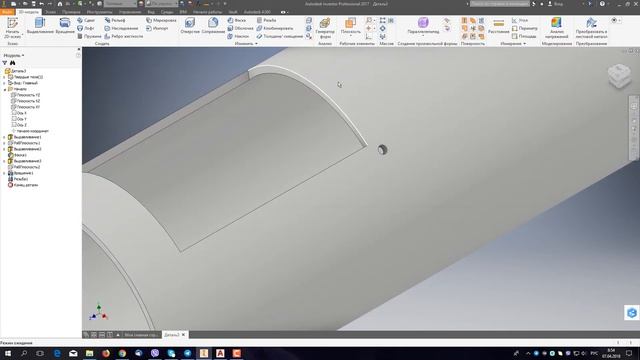
Task: Select the Комбинировать (Combine) tool
Action: (x=275, y=28)
